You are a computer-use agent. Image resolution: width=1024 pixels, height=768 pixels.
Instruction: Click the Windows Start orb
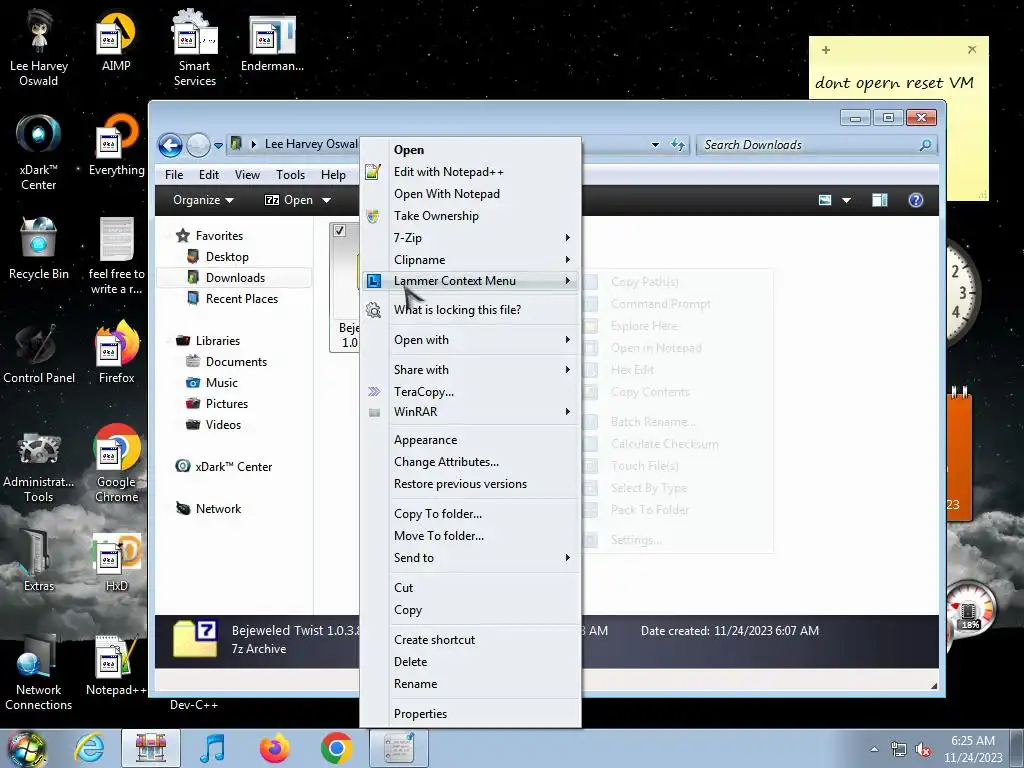click(x=26, y=748)
